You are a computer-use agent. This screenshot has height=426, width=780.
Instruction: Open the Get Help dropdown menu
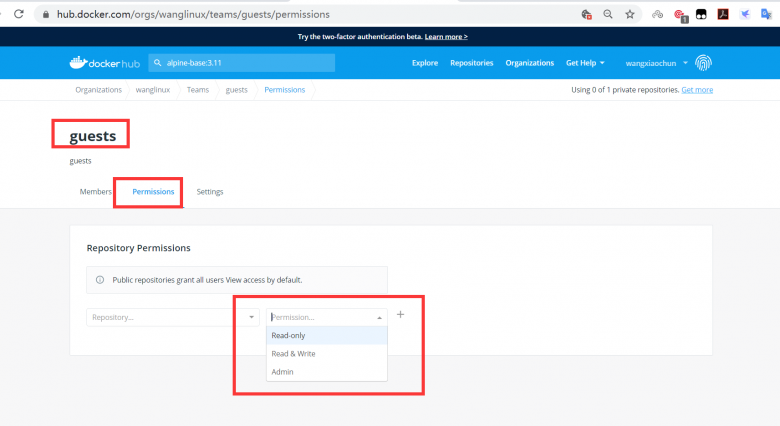(585, 63)
